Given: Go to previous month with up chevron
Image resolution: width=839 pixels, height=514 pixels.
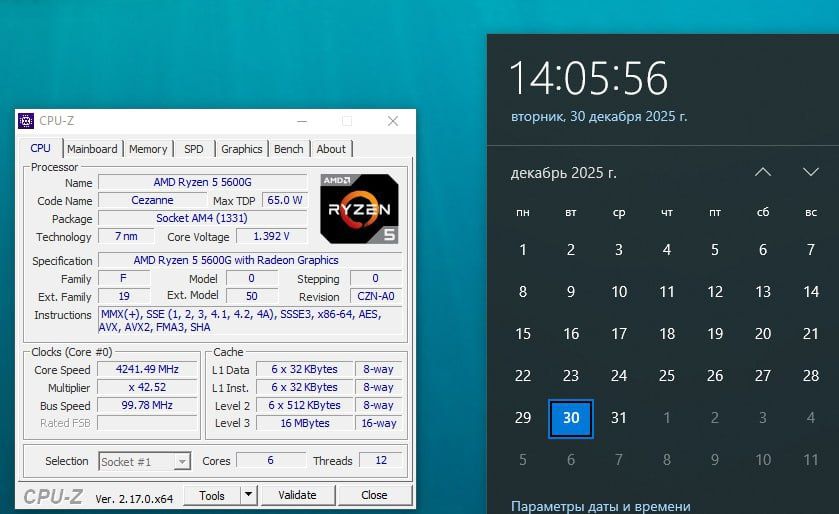Looking at the screenshot, I should click(762, 172).
